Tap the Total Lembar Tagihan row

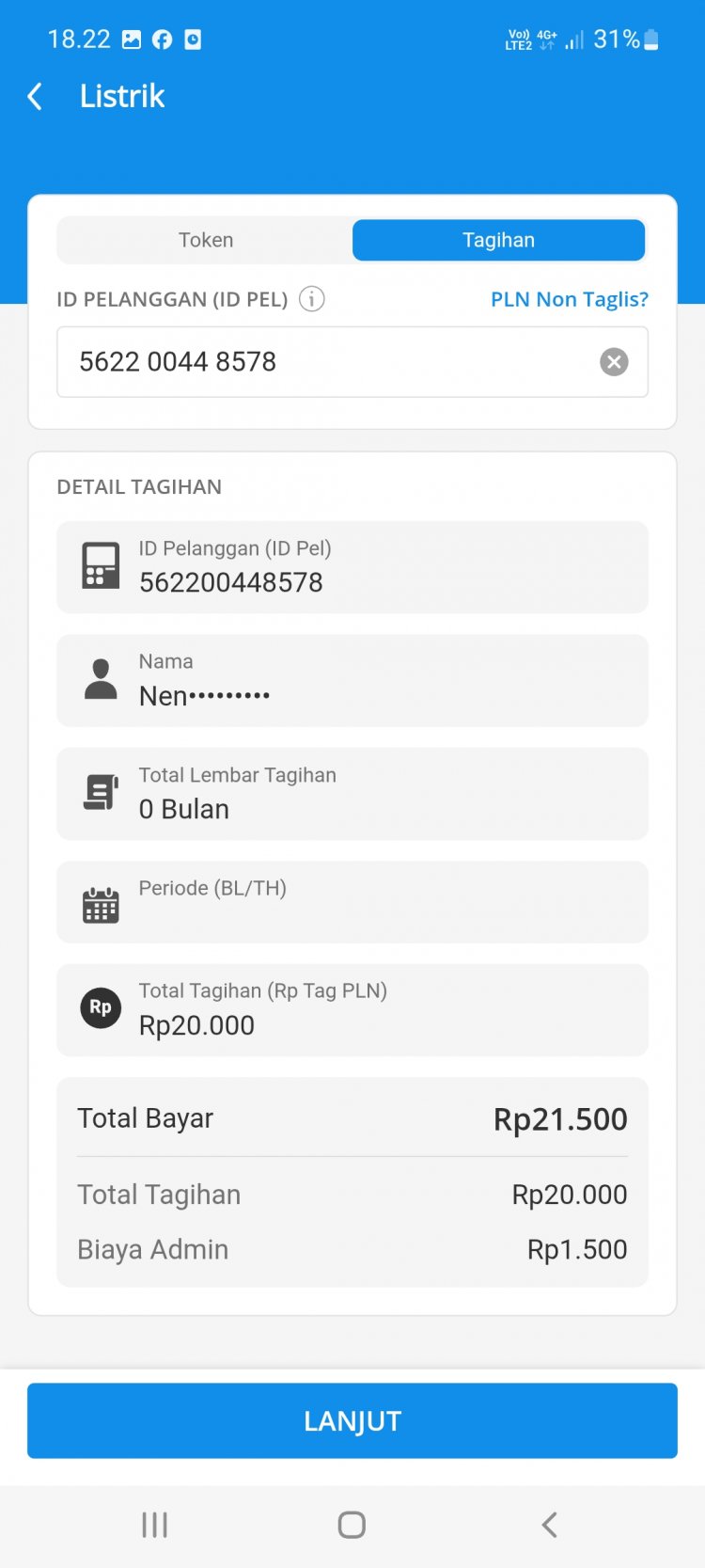click(352, 793)
